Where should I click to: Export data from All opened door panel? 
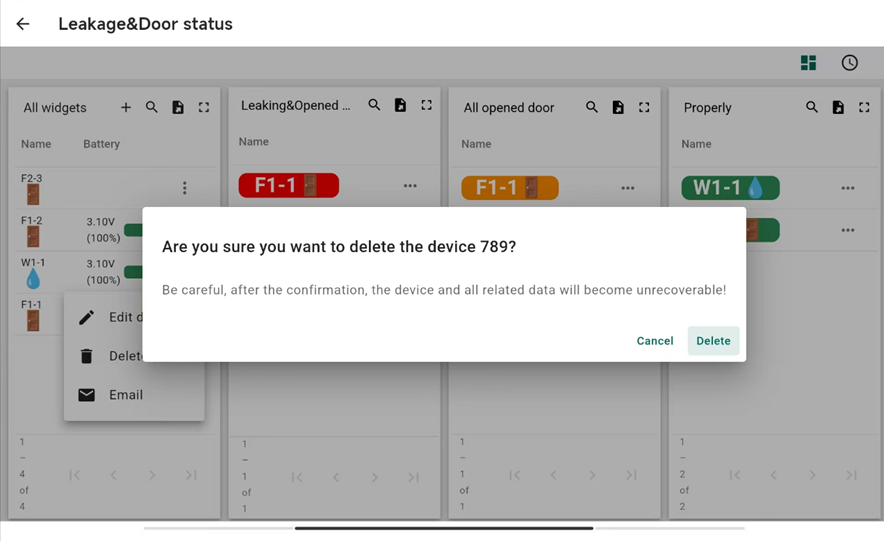[618, 107]
